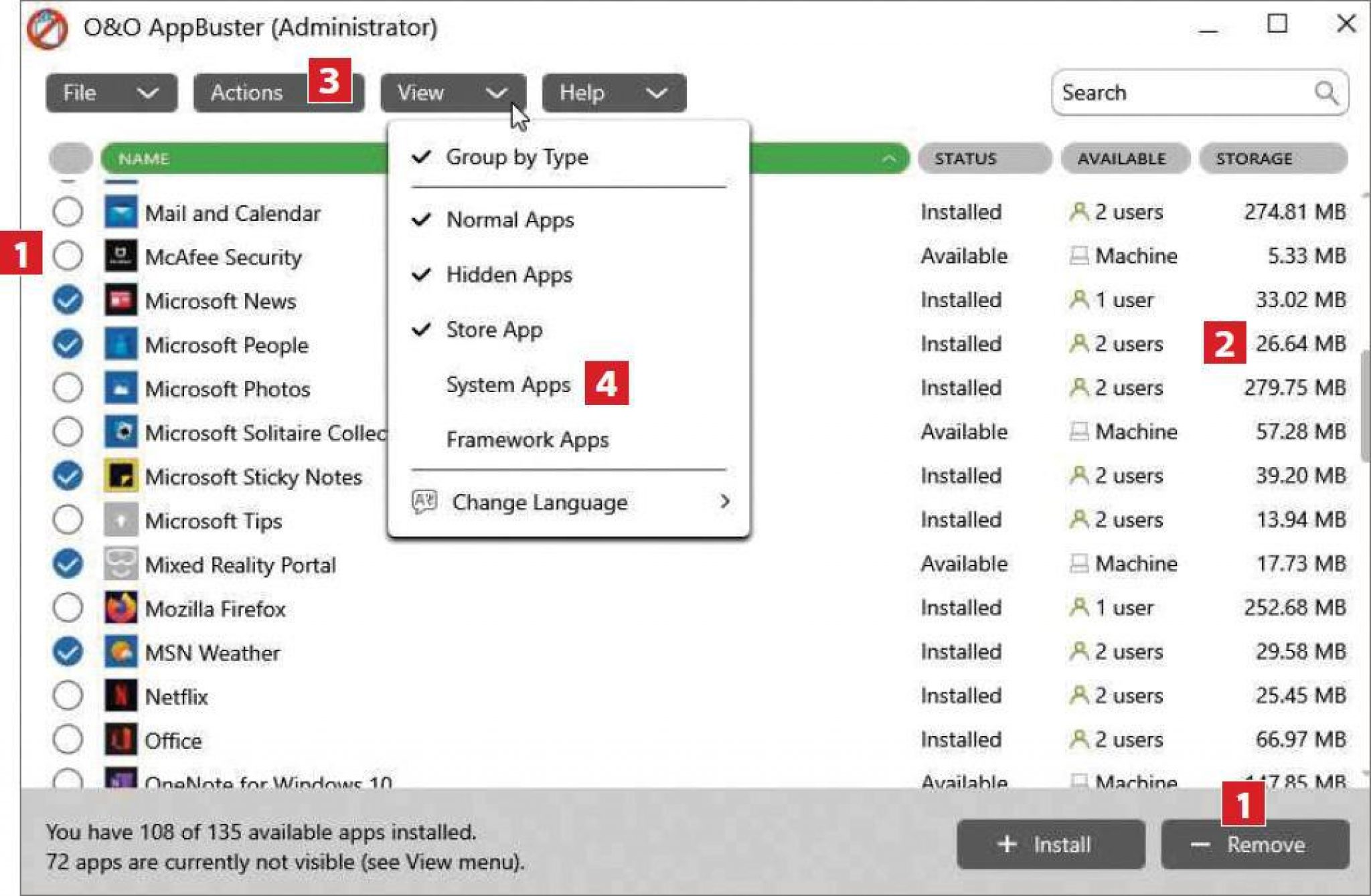Click the select-all header toggle

[x=70, y=159]
